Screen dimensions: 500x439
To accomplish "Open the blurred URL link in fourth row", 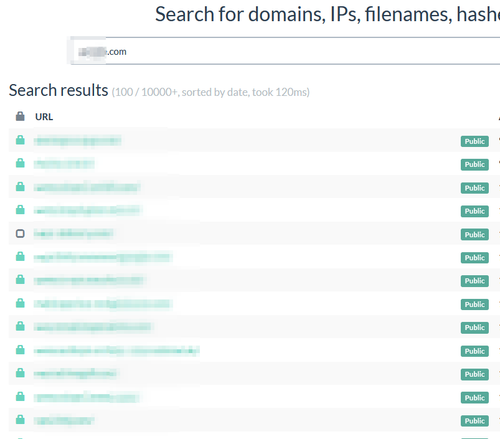I will point(88,210).
